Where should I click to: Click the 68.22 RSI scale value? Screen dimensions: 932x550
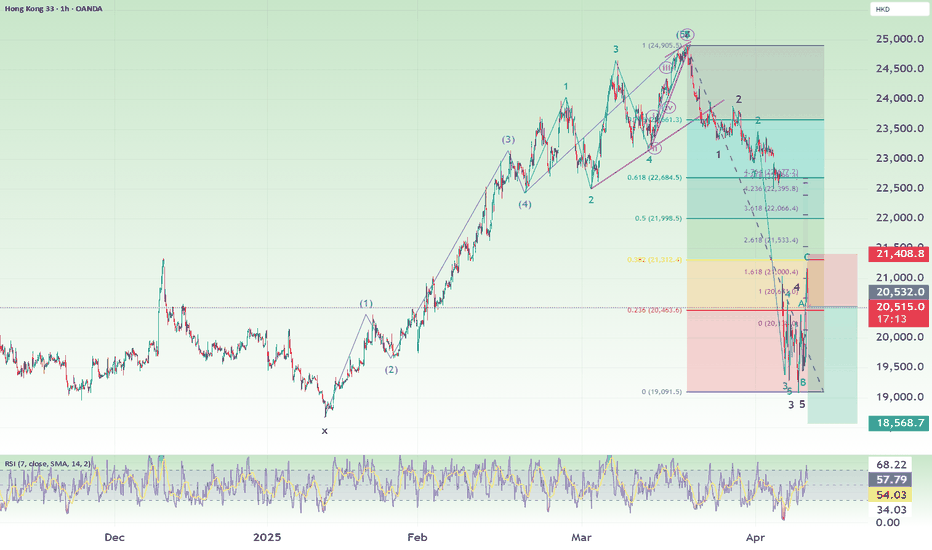click(x=891, y=464)
